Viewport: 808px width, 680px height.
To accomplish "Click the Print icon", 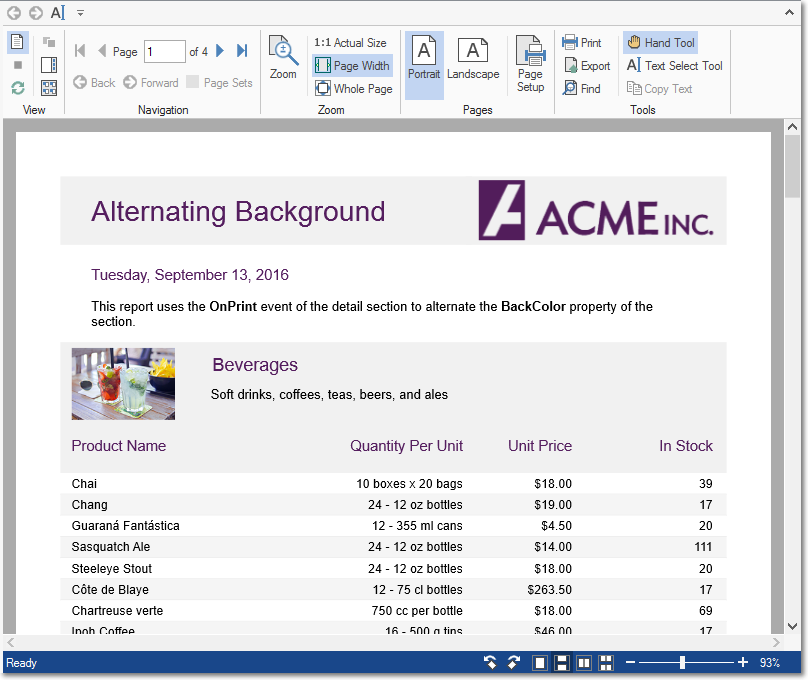I will pos(582,43).
